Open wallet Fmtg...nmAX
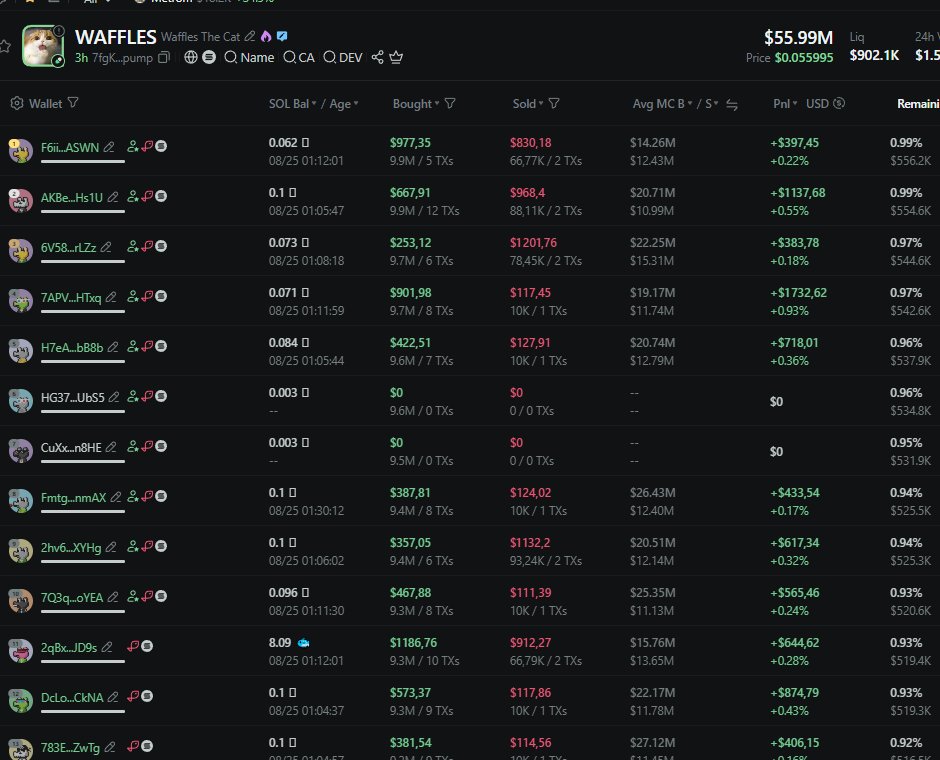 [x=73, y=497]
